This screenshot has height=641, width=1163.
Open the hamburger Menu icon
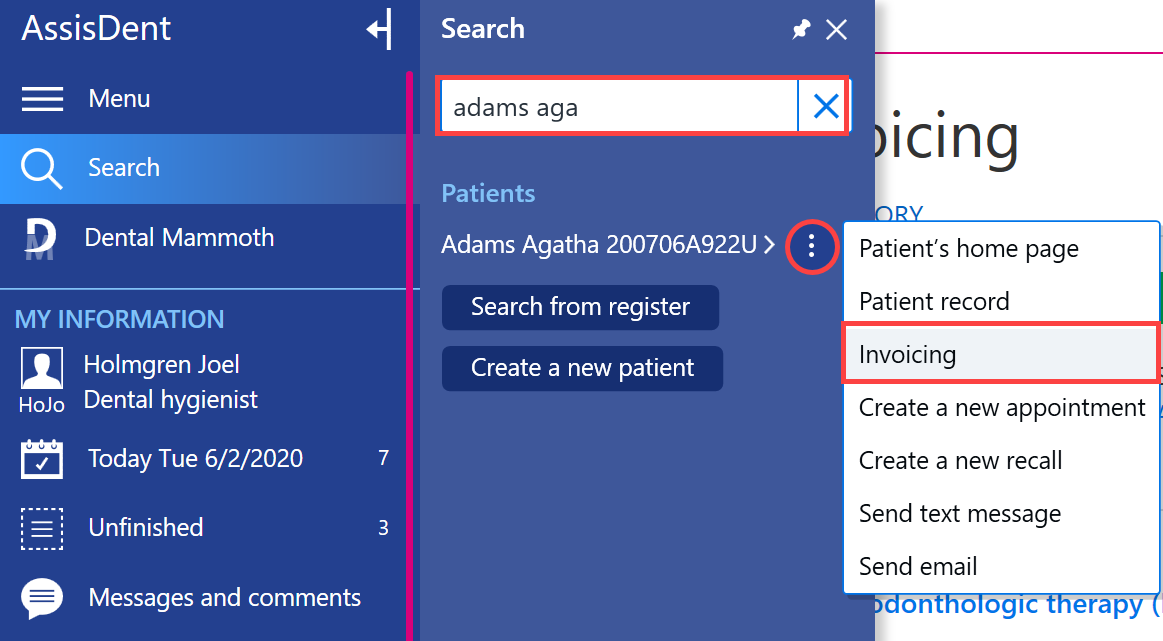[42, 99]
